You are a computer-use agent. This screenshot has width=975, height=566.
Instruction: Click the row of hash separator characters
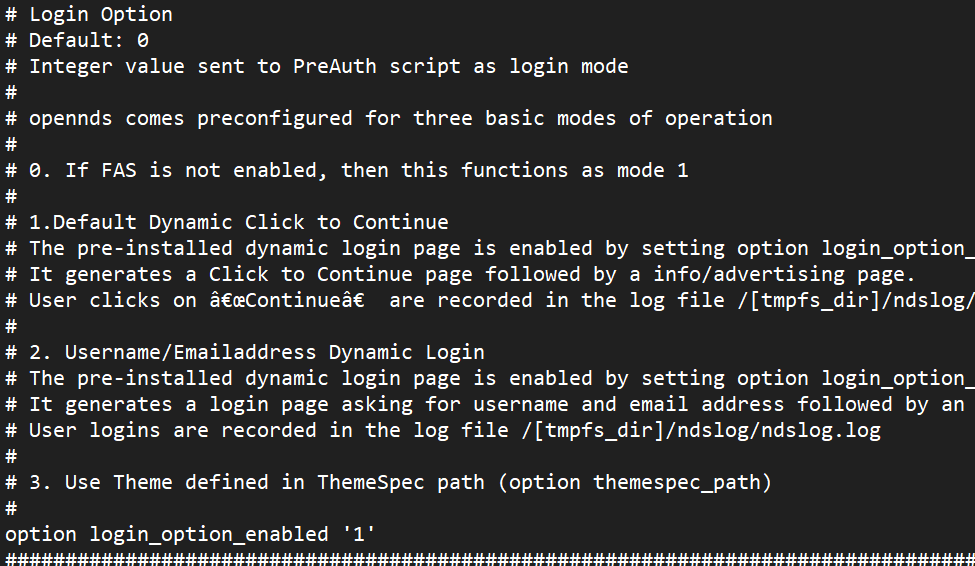pyautogui.click(x=488, y=559)
